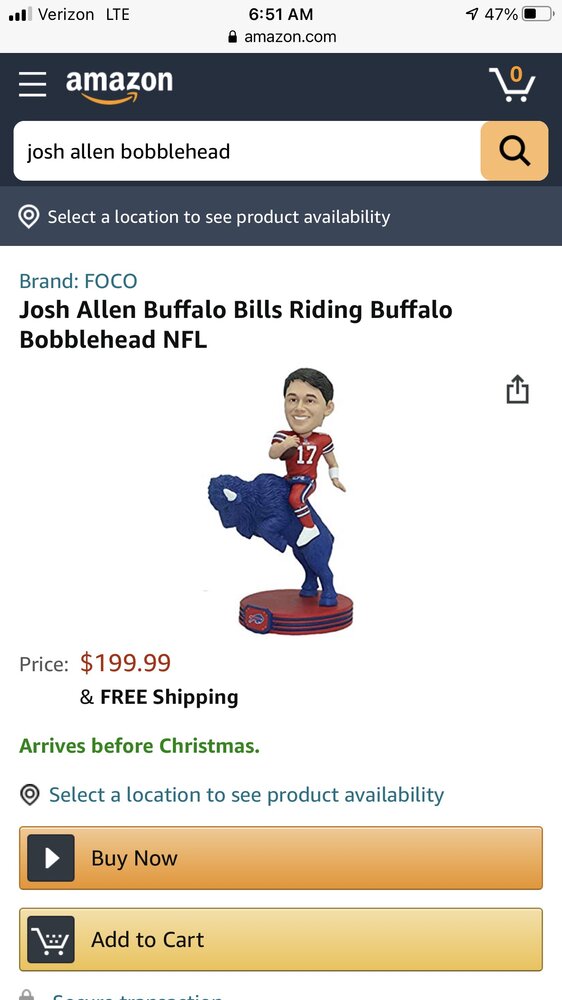Open the hamburger navigation menu
Image resolution: width=562 pixels, height=1000 pixels.
(x=33, y=85)
